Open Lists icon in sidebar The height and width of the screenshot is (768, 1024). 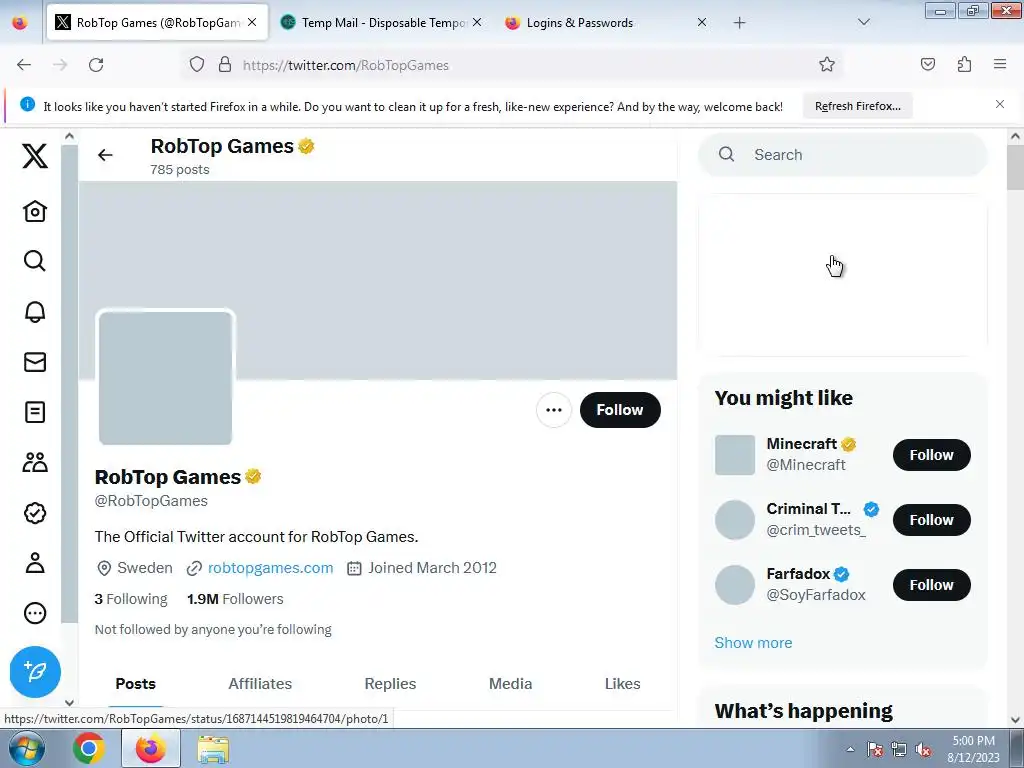35,412
